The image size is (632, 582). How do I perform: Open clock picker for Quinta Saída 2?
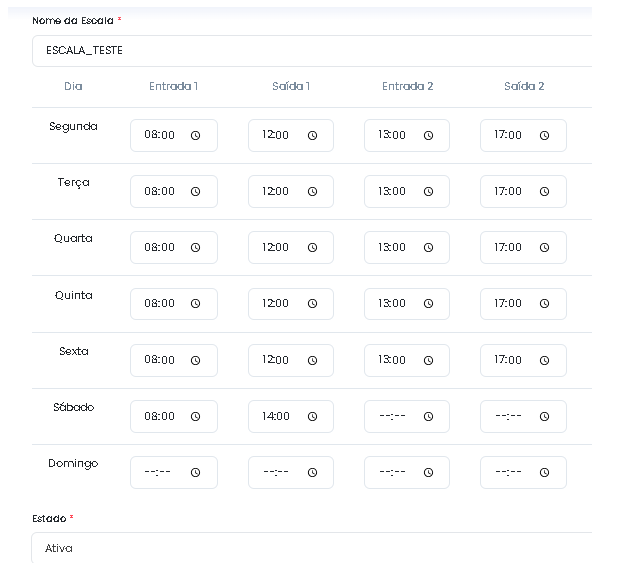click(545, 303)
